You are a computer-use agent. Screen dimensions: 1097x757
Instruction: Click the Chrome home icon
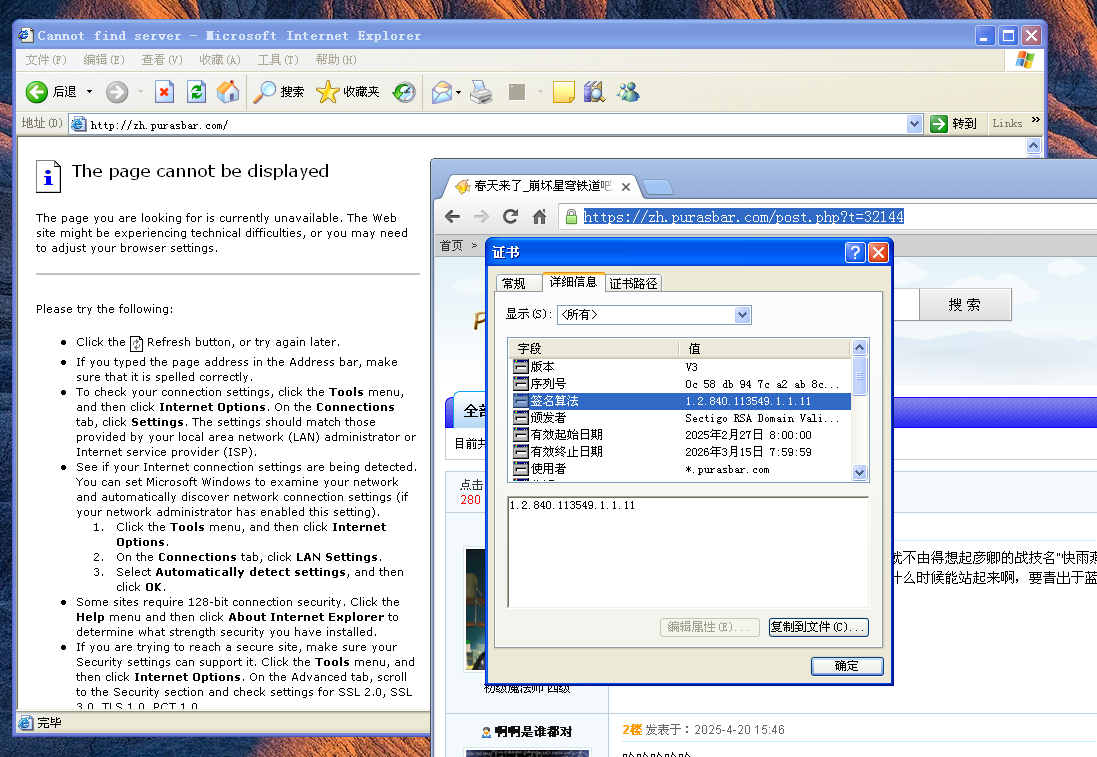coord(539,217)
